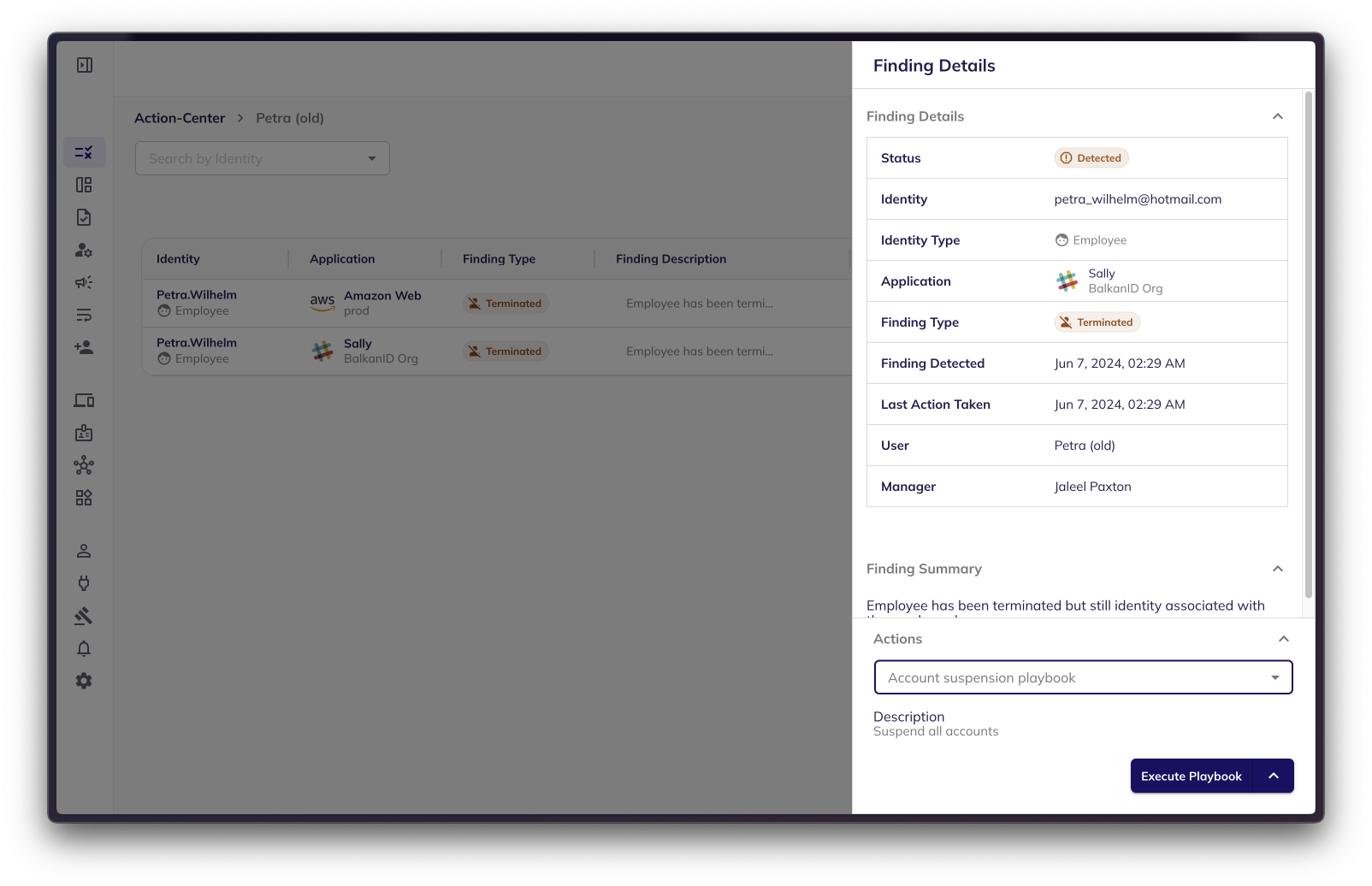
Task: Click the ID badge icon in sidebar
Action: tap(84, 433)
